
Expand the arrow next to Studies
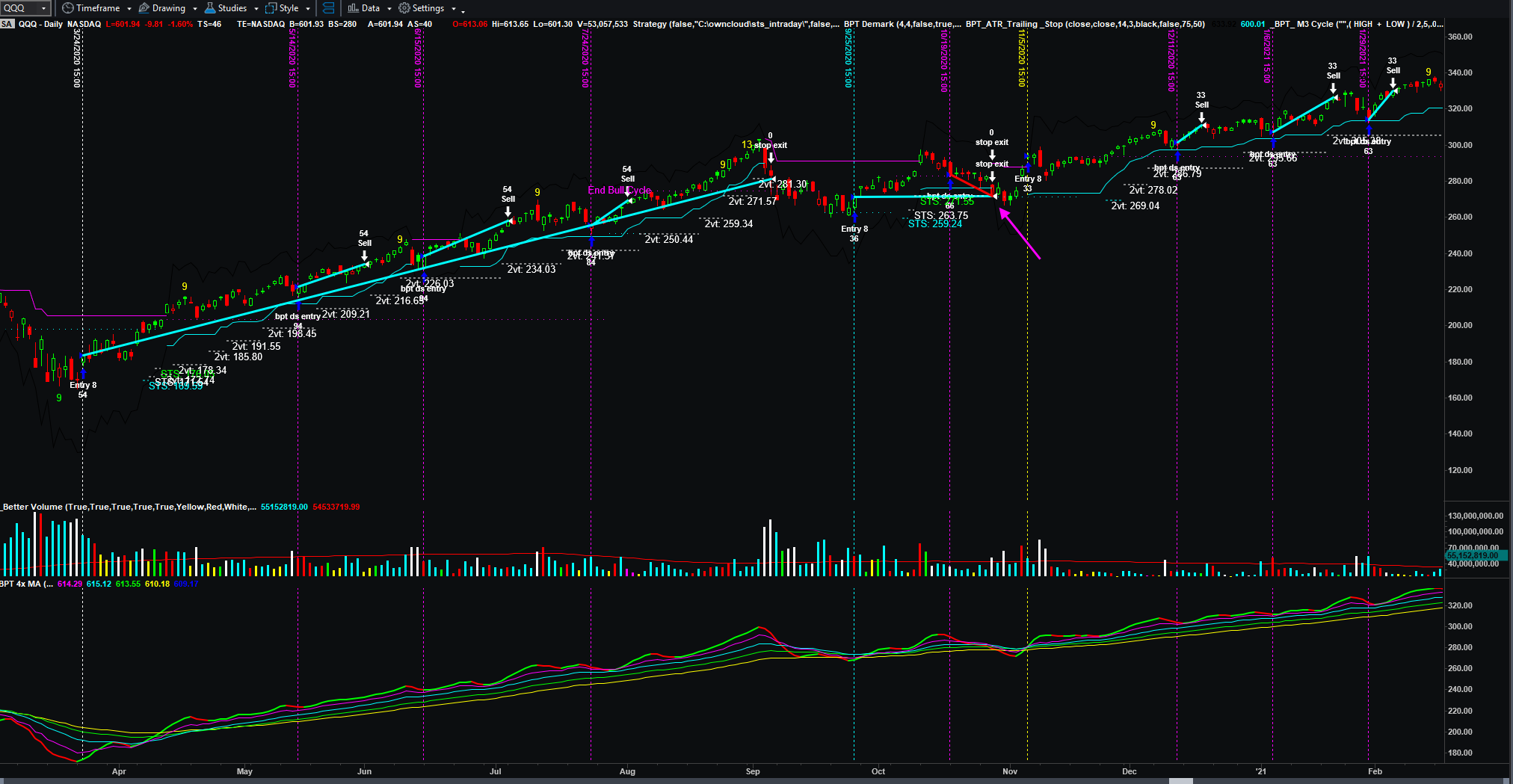pos(256,9)
